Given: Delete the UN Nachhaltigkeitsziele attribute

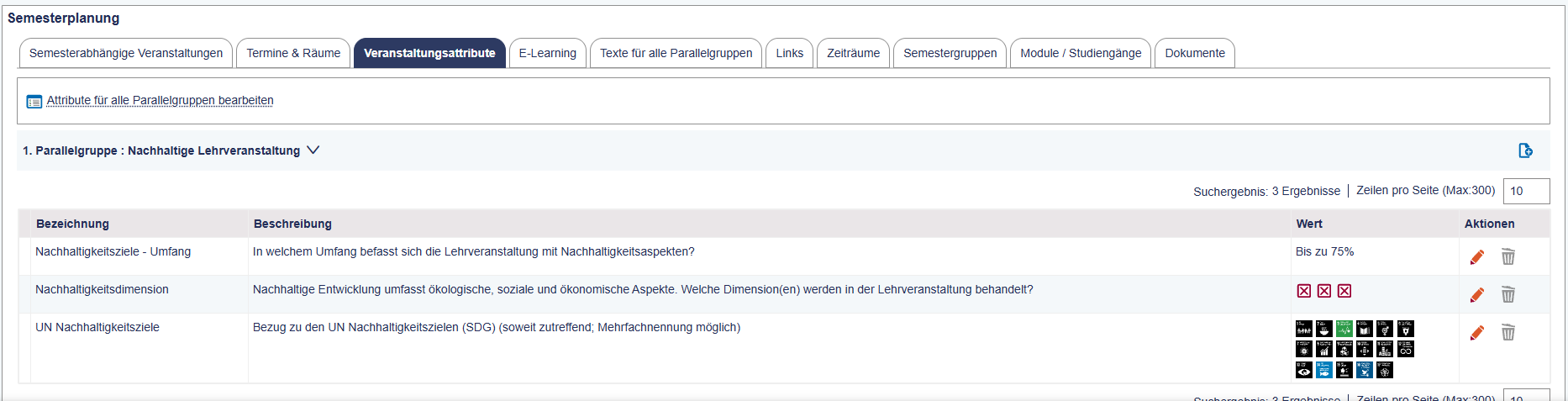Looking at the screenshot, I should pos(1508,333).
